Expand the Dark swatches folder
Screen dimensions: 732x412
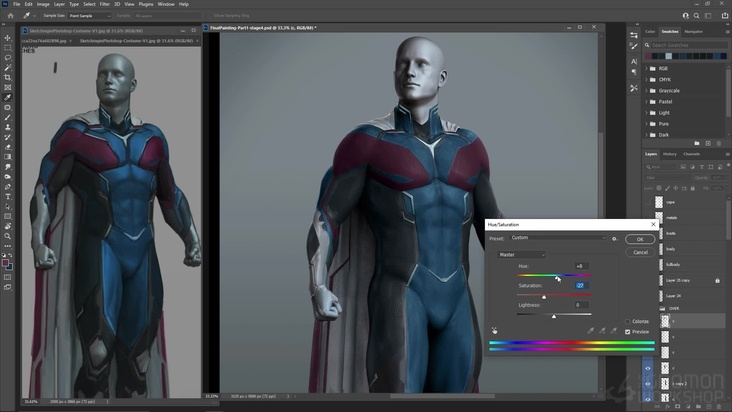click(x=647, y=135)
